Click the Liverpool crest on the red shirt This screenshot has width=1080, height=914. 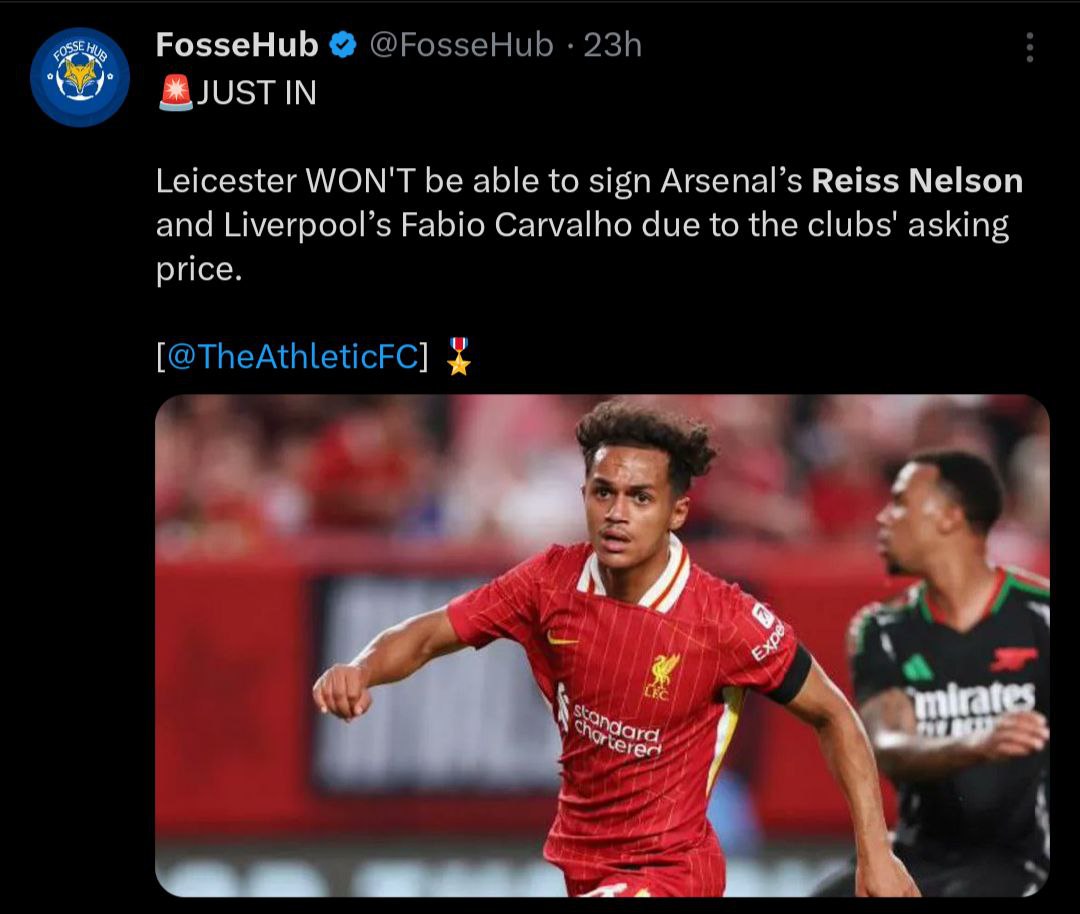tap(661, 674)
